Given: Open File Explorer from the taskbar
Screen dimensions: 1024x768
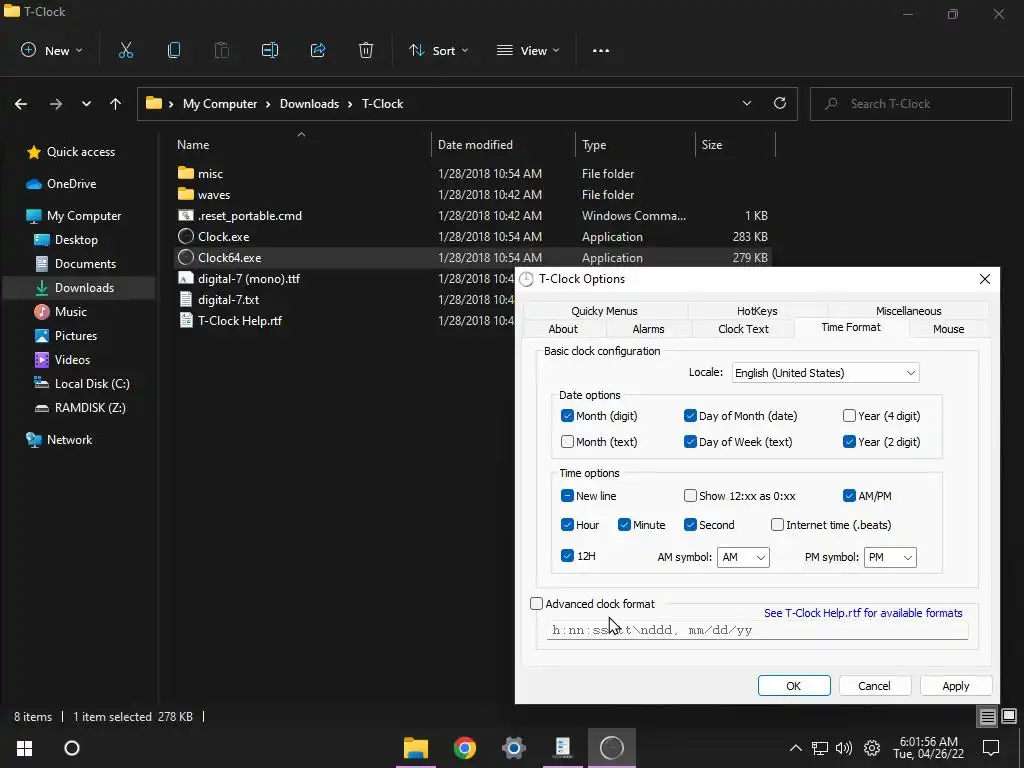Looking at the screenshot, I should coord(415,748).
